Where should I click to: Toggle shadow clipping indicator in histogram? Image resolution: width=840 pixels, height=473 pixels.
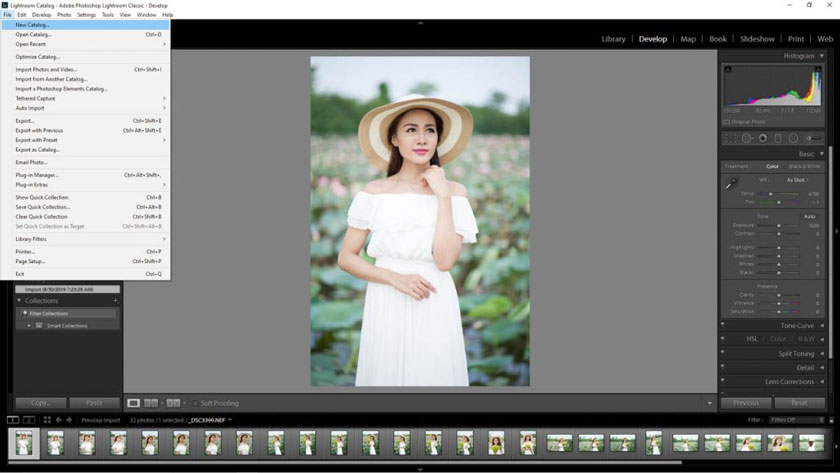pyautogui.click(x=728, y=69)
